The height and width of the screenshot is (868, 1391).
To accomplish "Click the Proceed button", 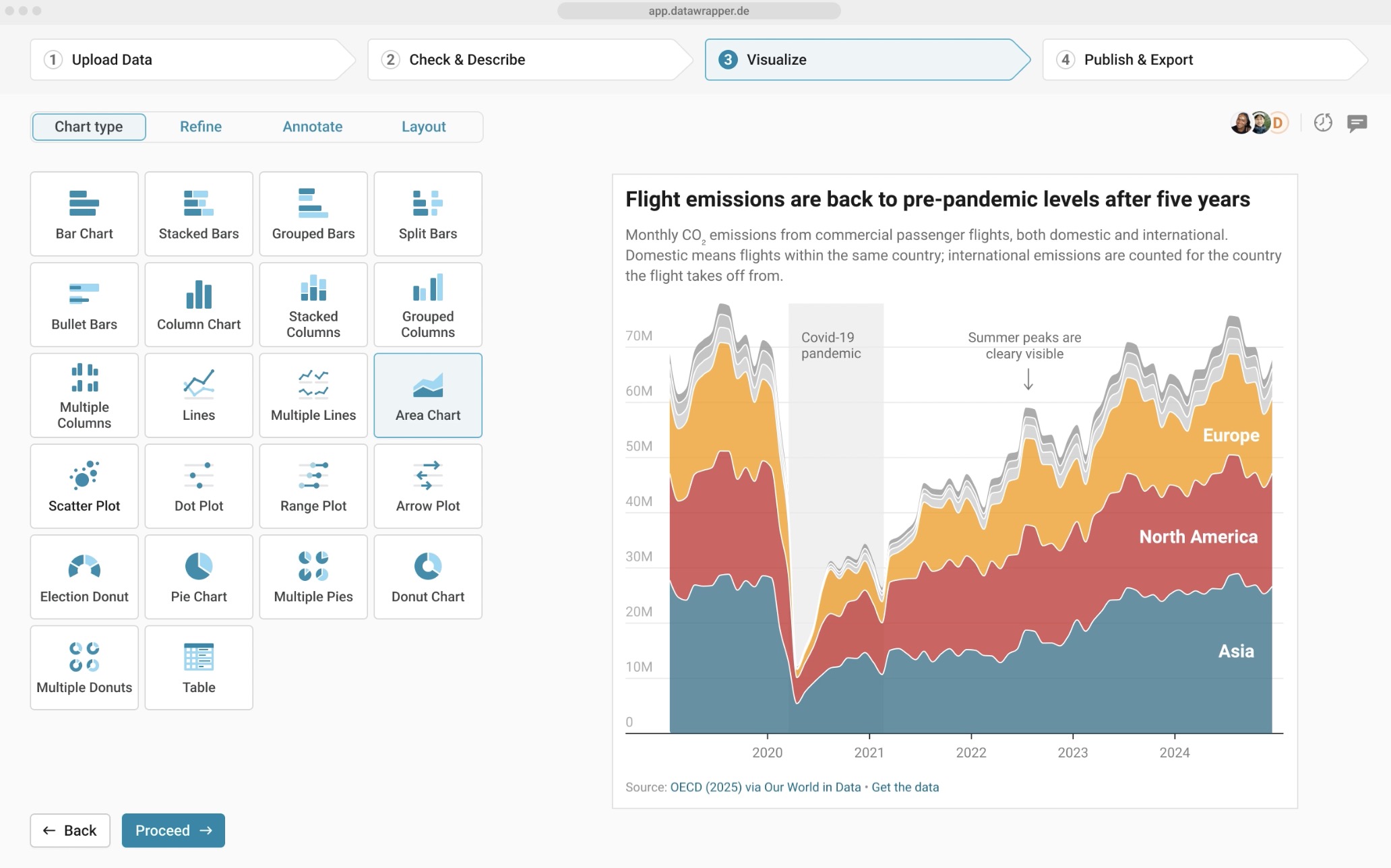I will [x=173, y=830].
